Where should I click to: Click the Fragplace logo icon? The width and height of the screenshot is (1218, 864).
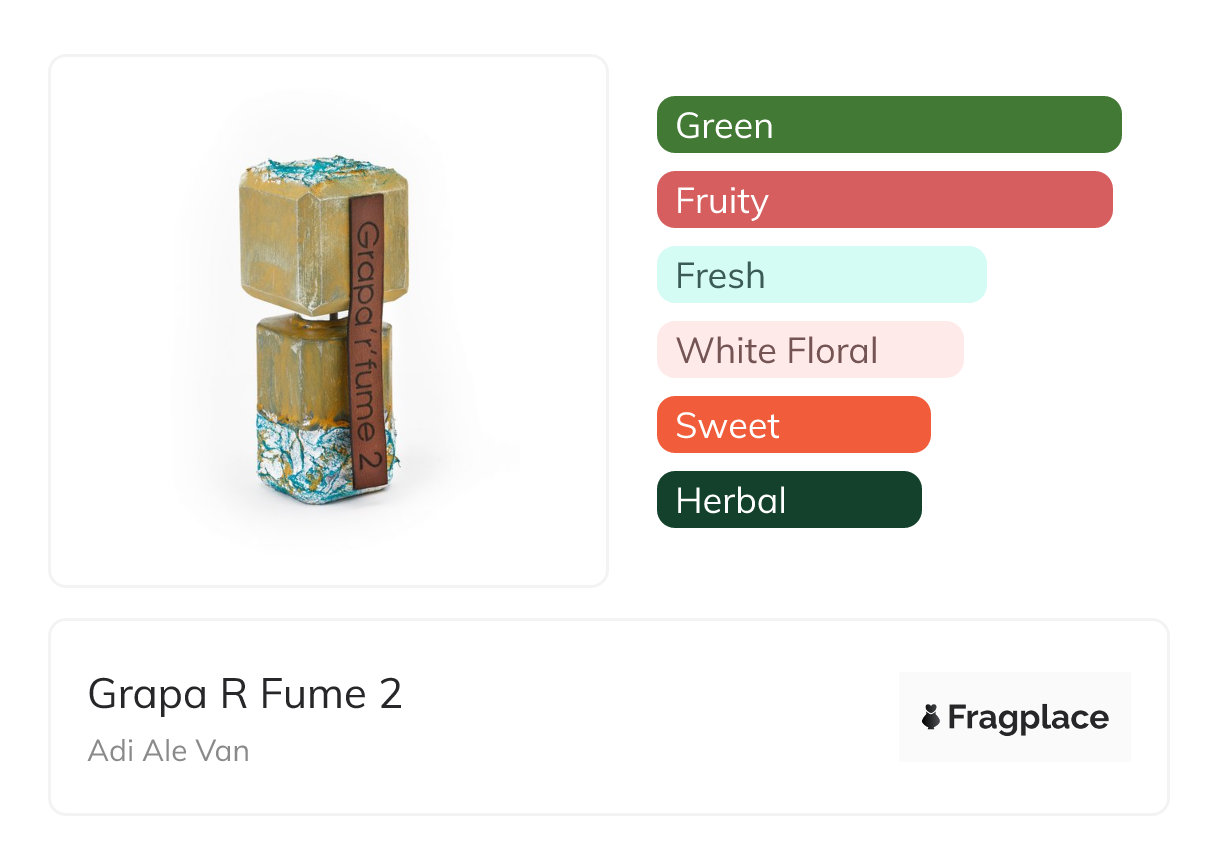tap(931, 717)
